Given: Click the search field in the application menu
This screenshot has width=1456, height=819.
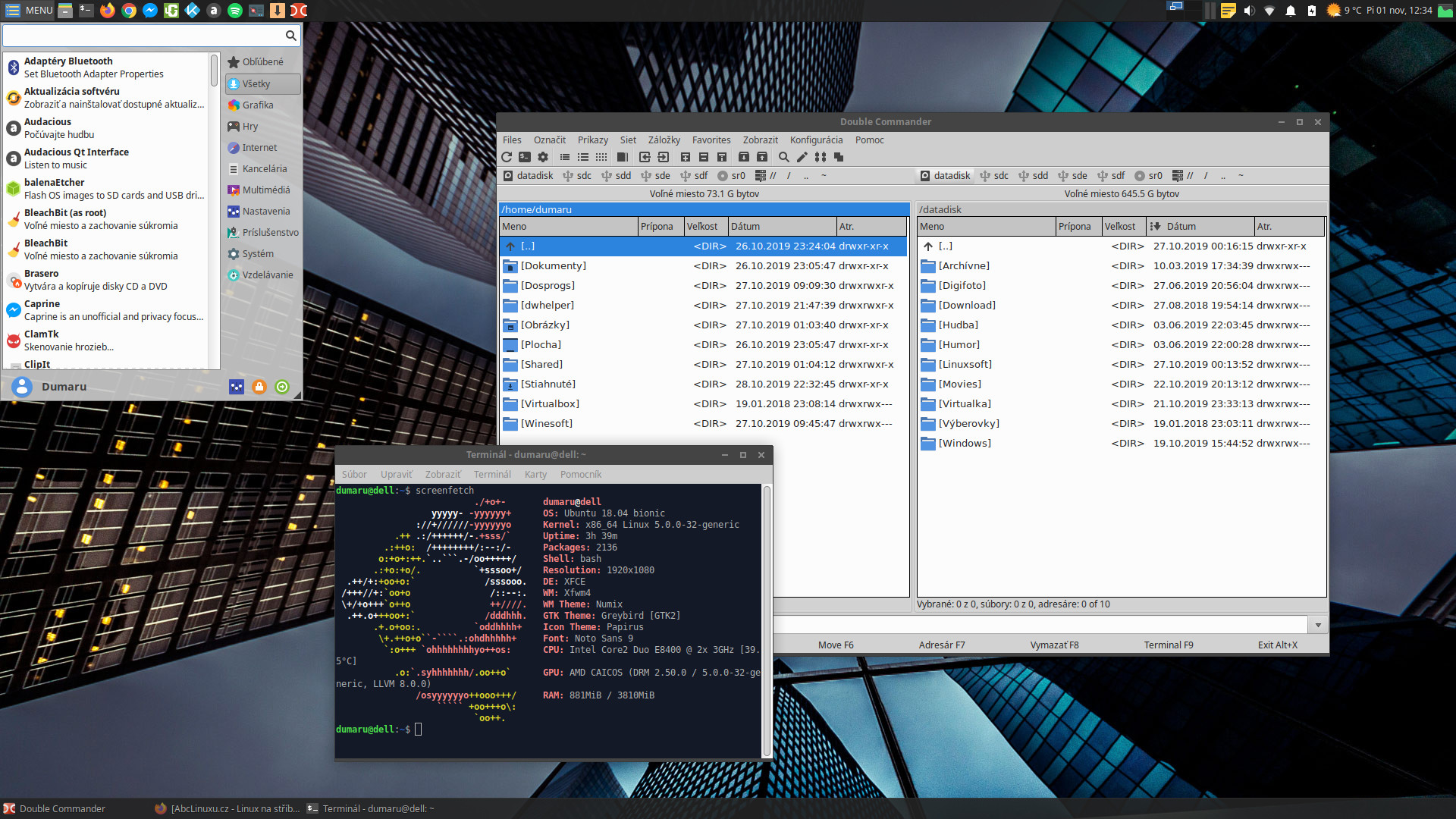Looking at the screenshot, I should (x=144, y=35).
